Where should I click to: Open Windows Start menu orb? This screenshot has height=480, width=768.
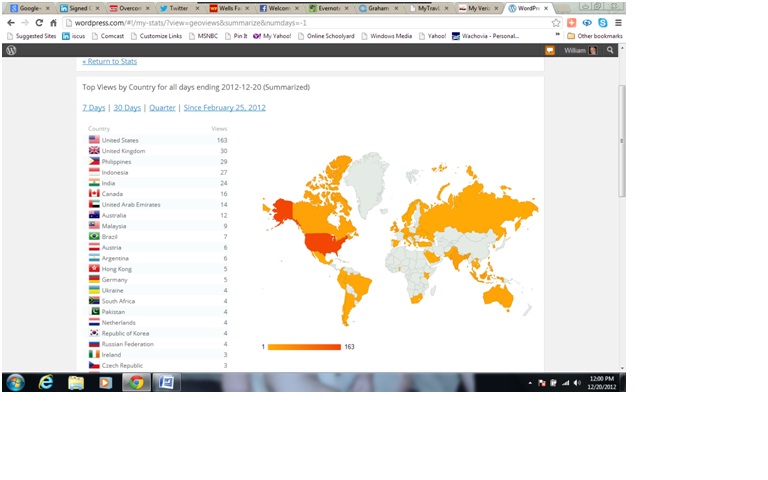pos(15,382)
